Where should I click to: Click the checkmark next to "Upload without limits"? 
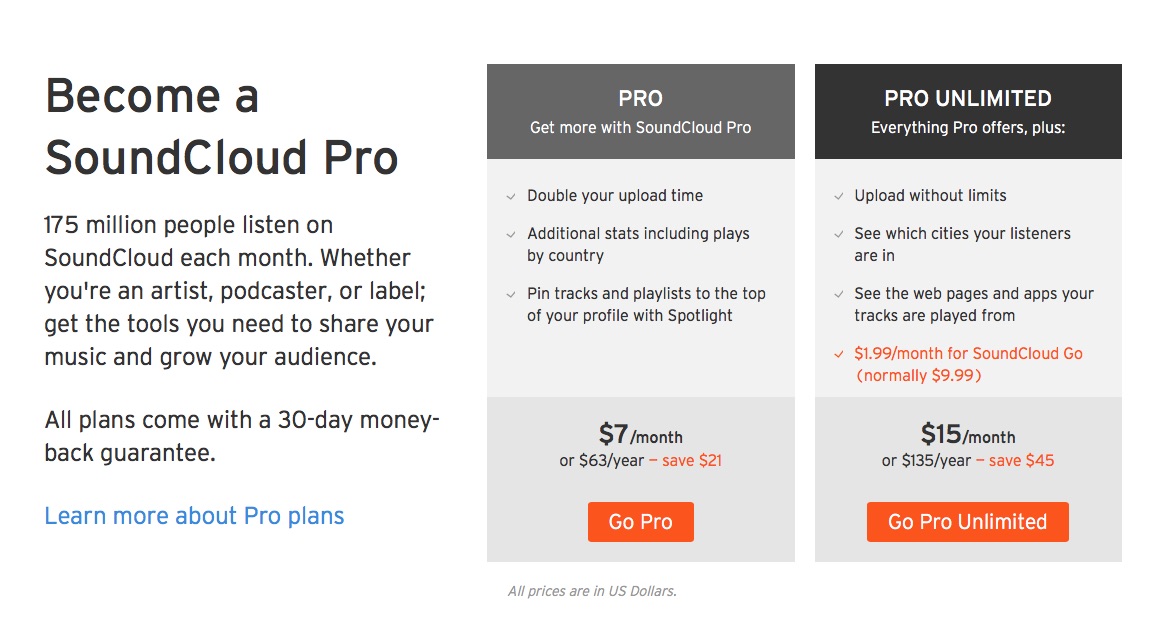839,197
